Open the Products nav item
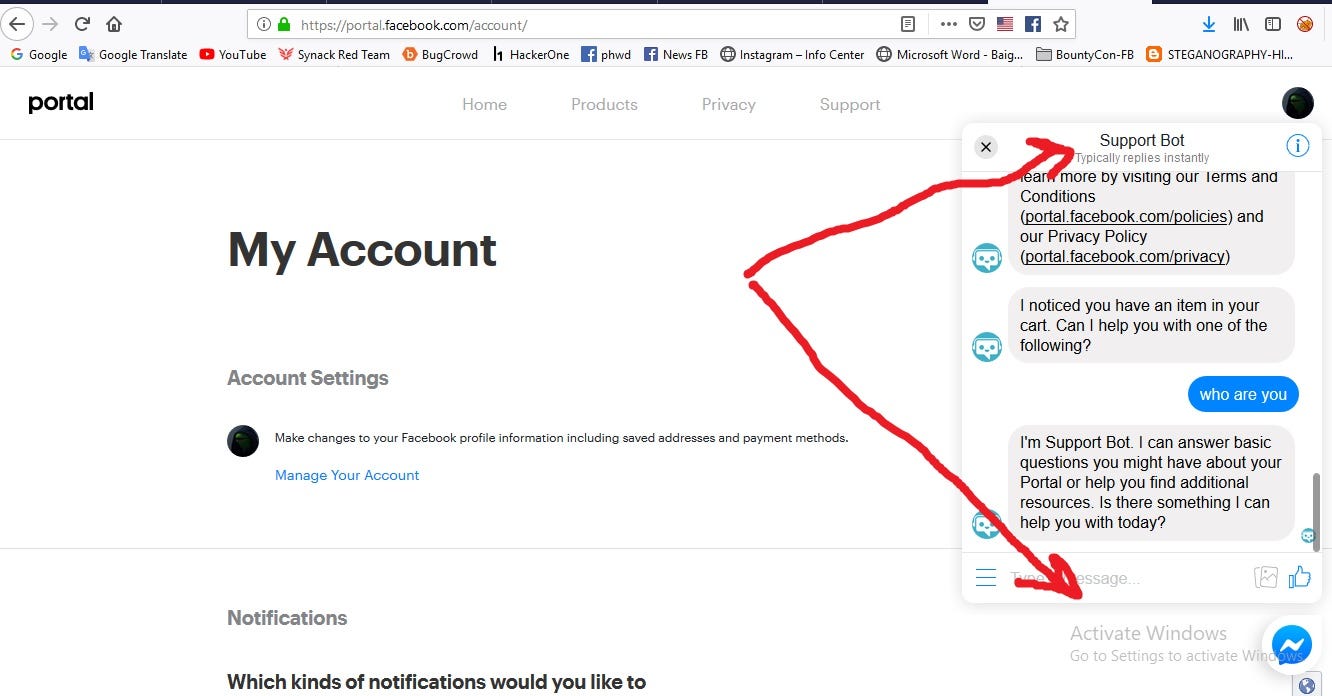 (604, 104)
